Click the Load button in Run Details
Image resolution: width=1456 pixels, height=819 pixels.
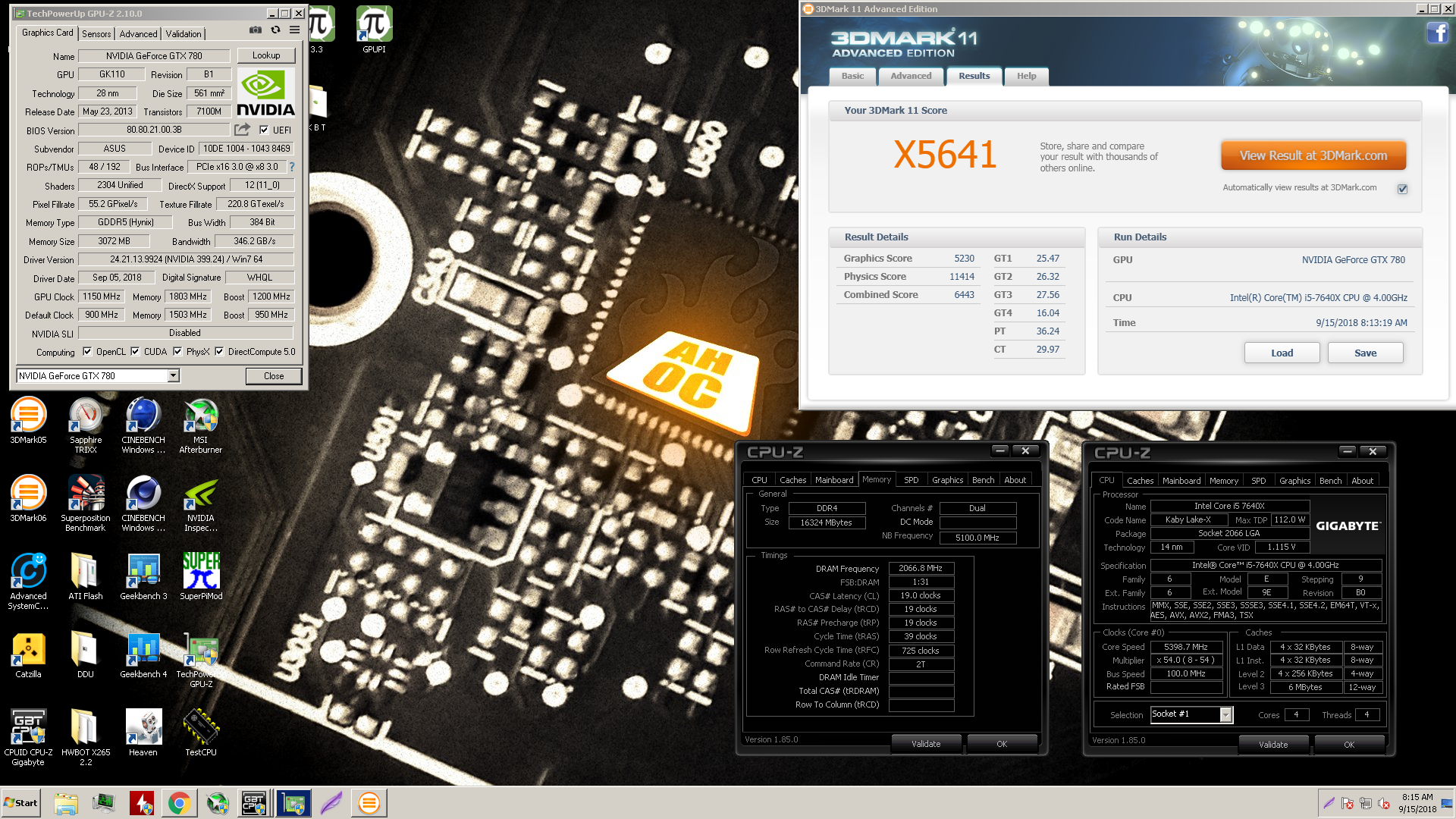click(x=1282, y=353)
